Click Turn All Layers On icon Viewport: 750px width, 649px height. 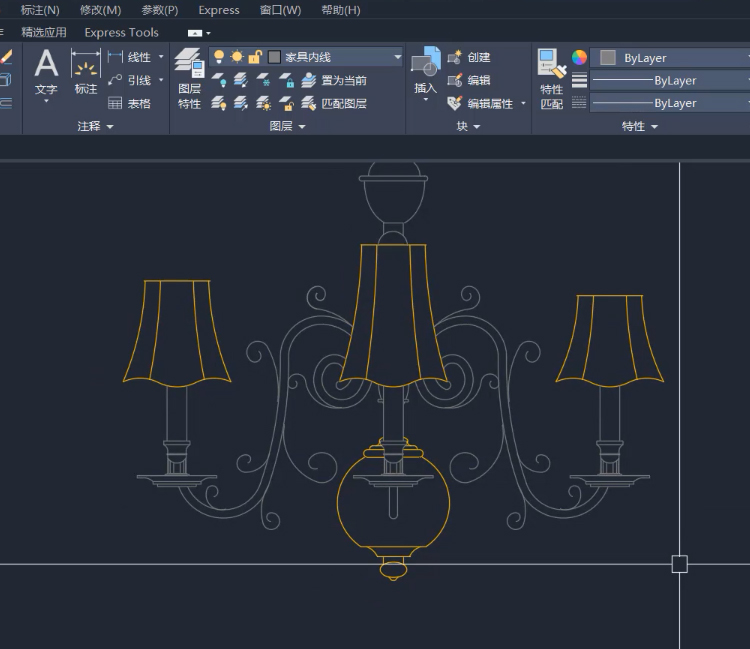tap(220, 103)
